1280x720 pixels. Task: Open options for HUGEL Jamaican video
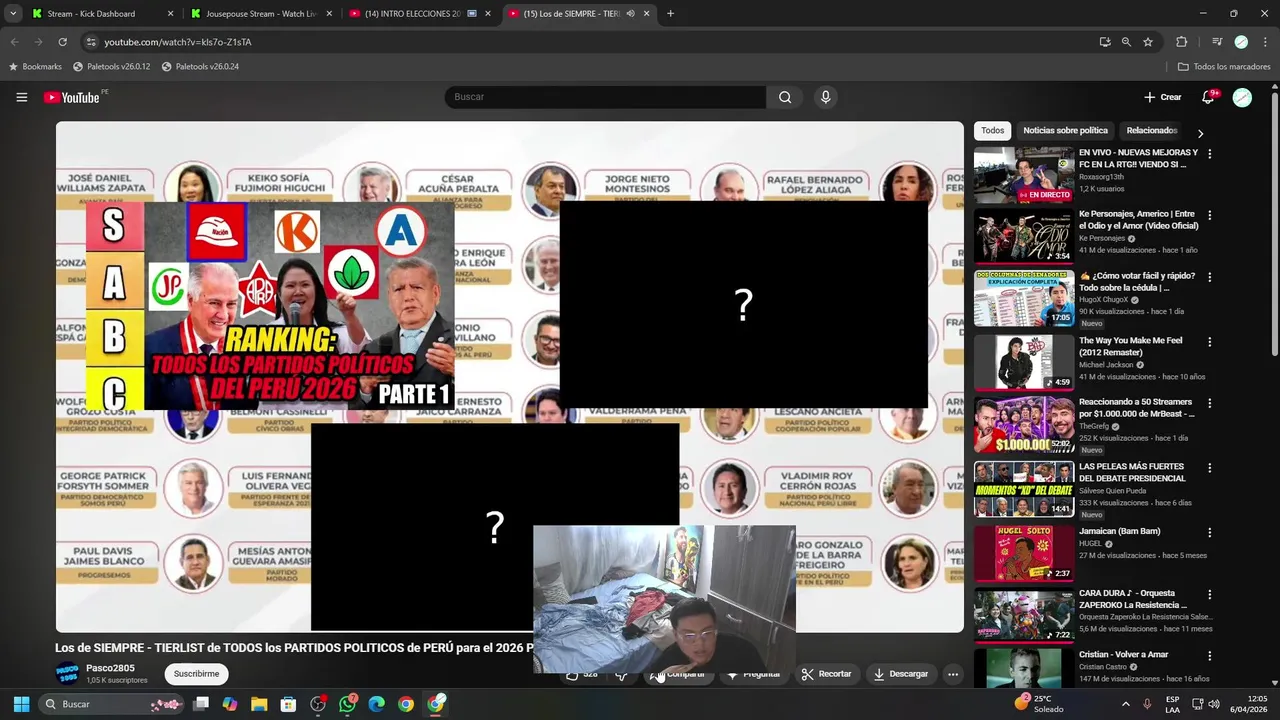pos(1210,533)
